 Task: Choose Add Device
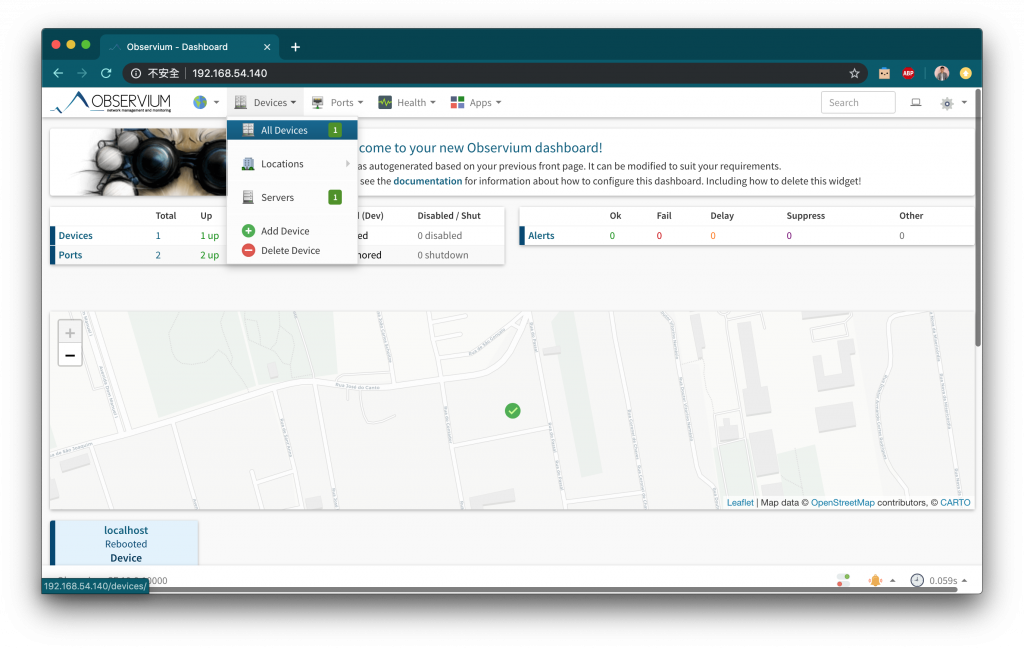click(292, 231)
